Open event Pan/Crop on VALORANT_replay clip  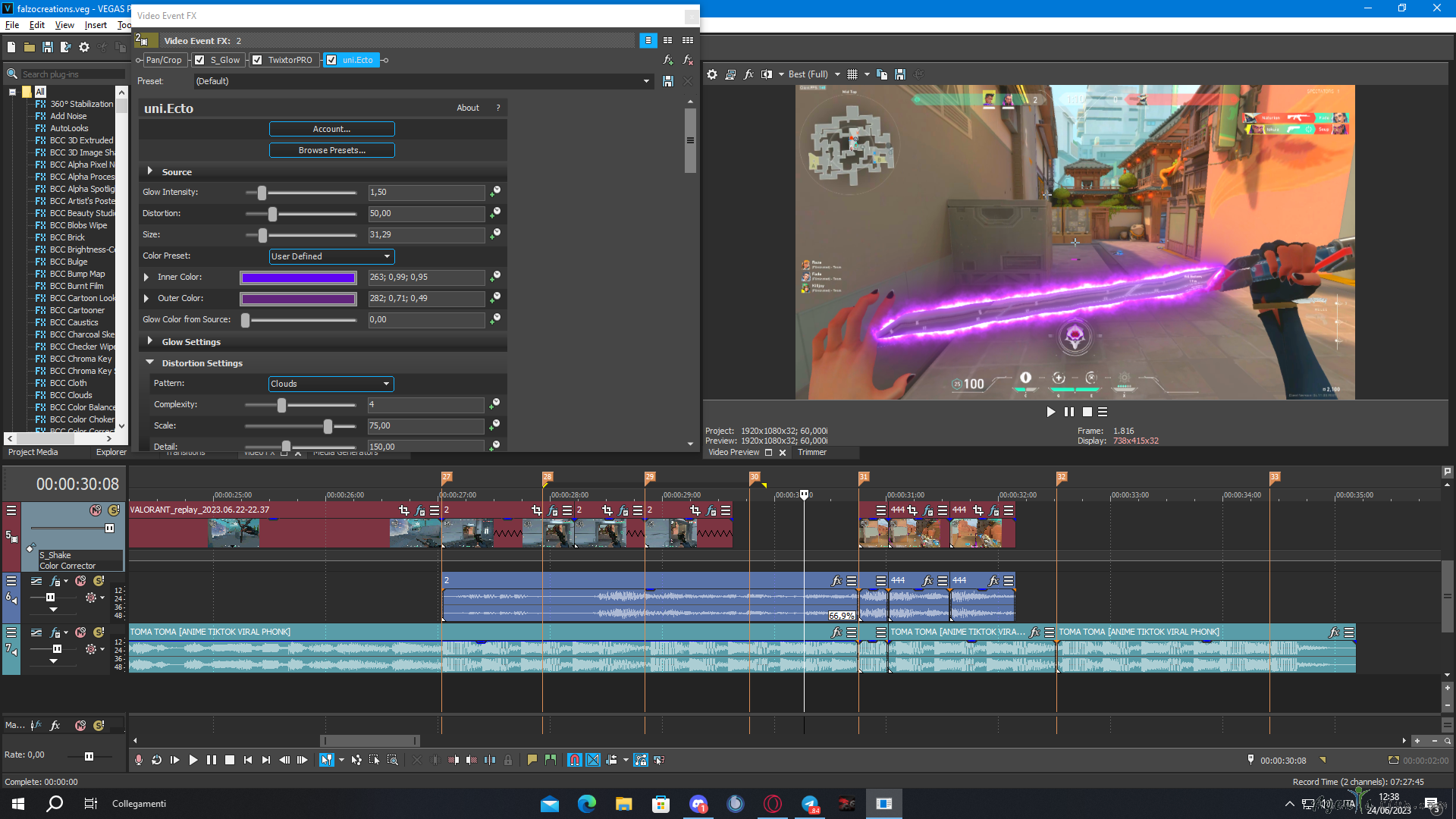pyautogui.click(x=404, y=510)
